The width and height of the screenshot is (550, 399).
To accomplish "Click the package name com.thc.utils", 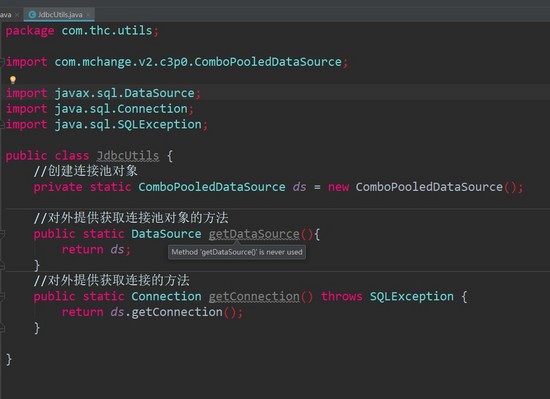I will pos(107,31).
